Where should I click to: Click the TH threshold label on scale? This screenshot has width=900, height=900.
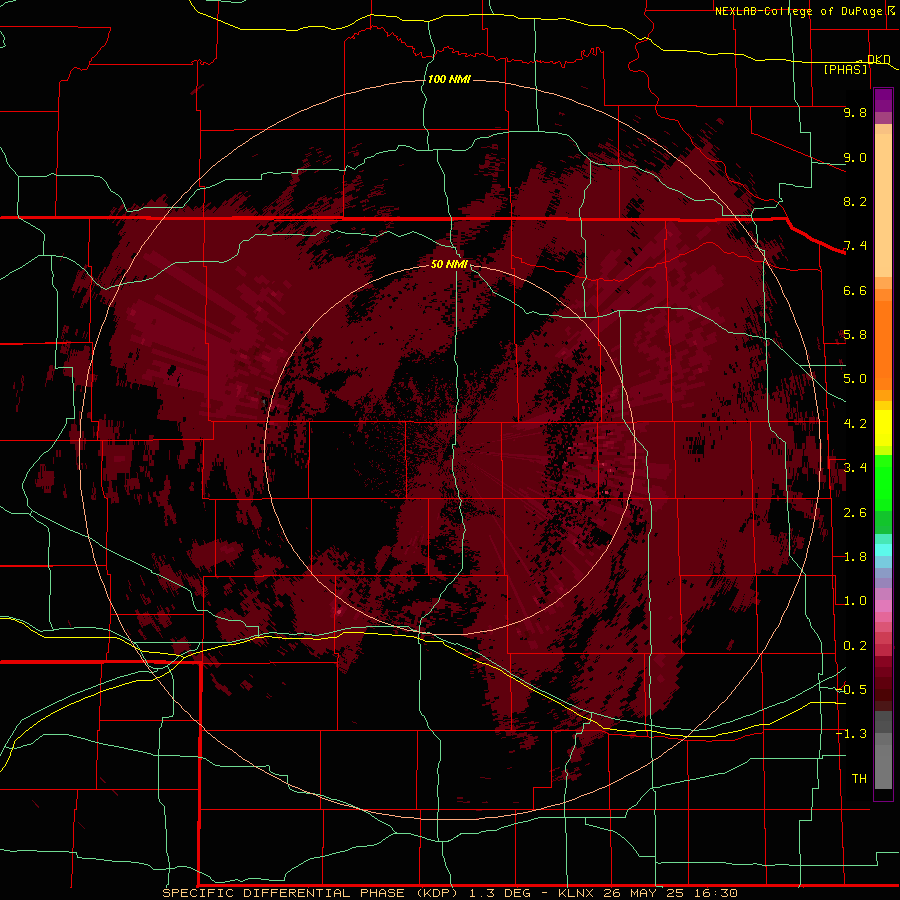click(859, 779)
